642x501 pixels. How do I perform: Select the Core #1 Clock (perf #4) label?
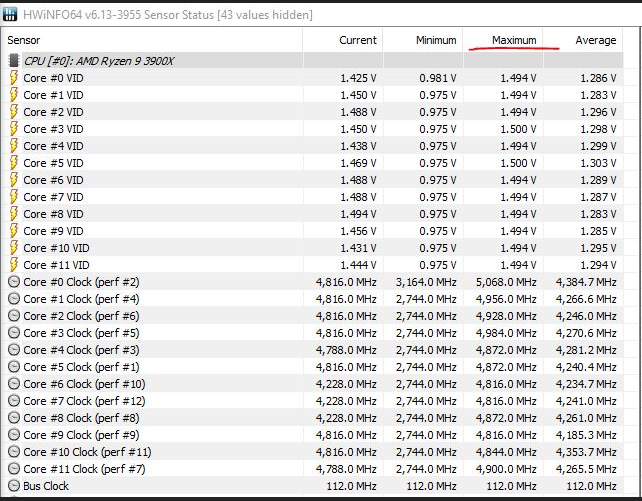tap(81, 299)
